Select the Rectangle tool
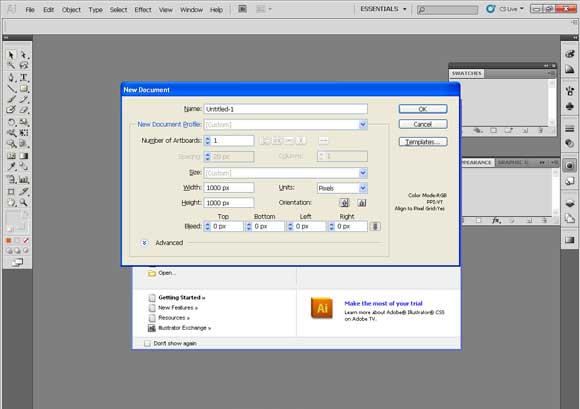This screenshot has width=580, height=409. point(24,88)
